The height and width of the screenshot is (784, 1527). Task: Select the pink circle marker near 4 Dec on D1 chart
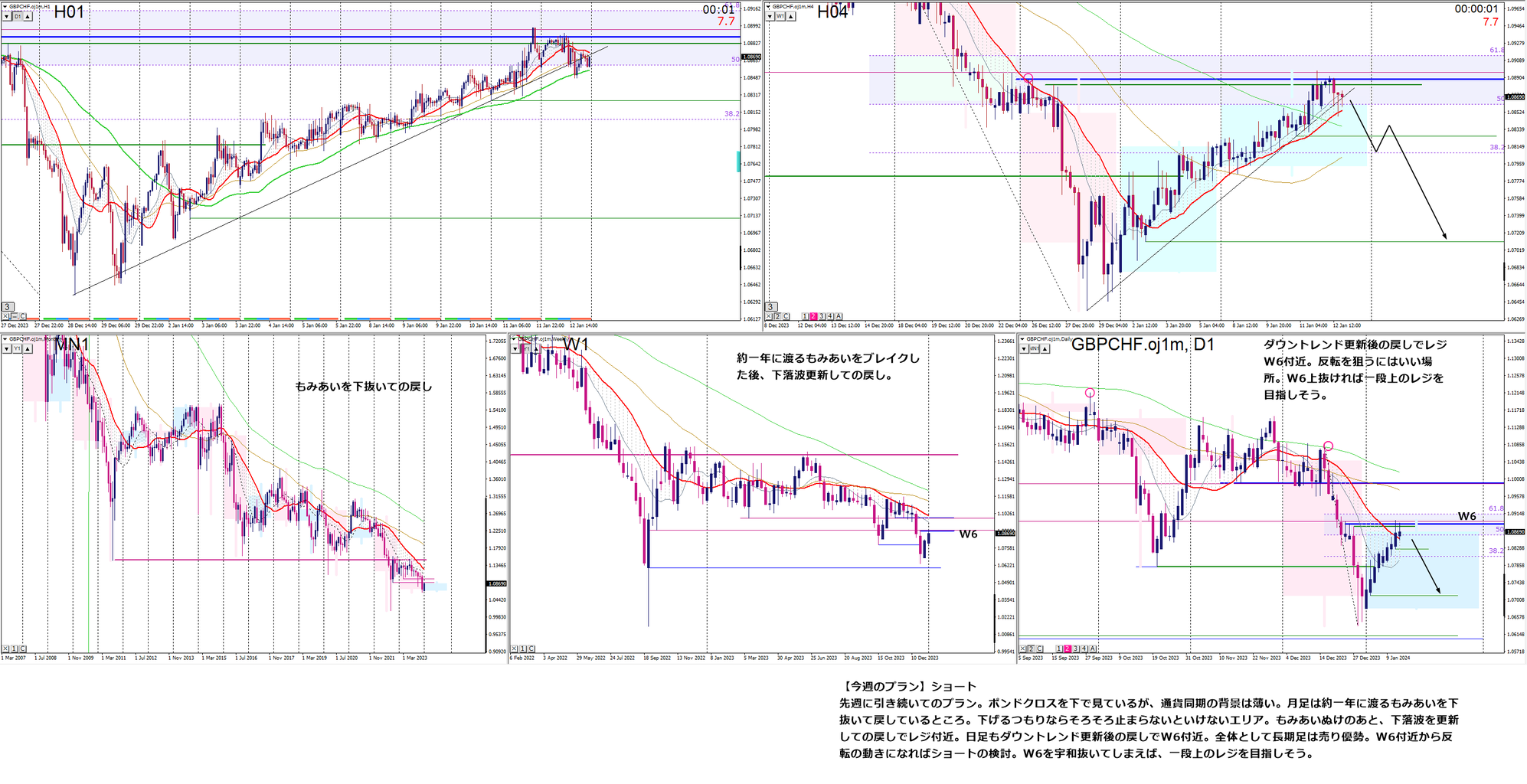pos(1329,446)
